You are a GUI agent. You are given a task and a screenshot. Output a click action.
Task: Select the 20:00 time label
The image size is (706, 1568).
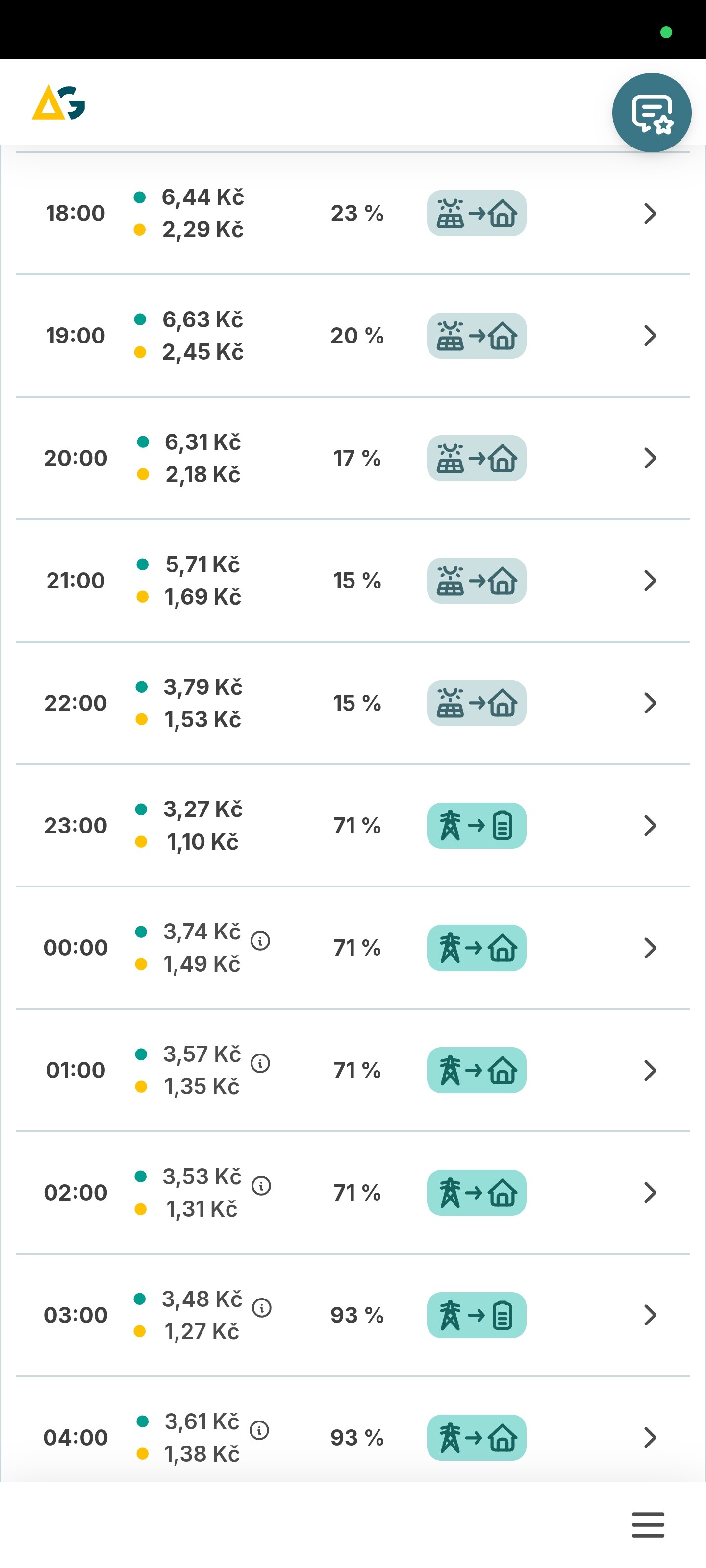tap(76, 458)
